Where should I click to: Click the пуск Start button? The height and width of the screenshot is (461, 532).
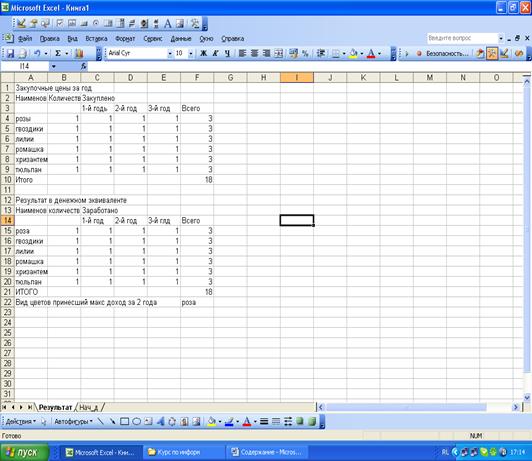[x=24, y=453]
